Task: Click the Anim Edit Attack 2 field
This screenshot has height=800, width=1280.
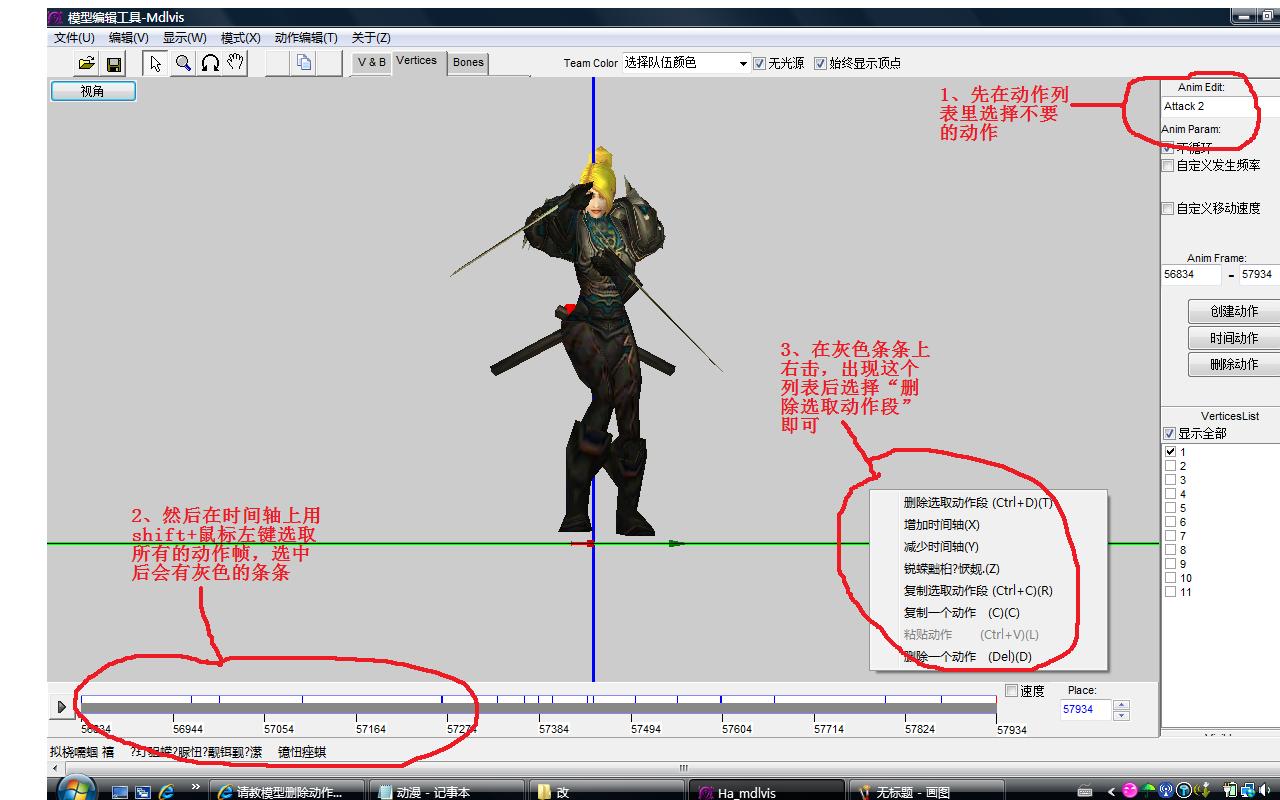Action: coord(1220,106)
